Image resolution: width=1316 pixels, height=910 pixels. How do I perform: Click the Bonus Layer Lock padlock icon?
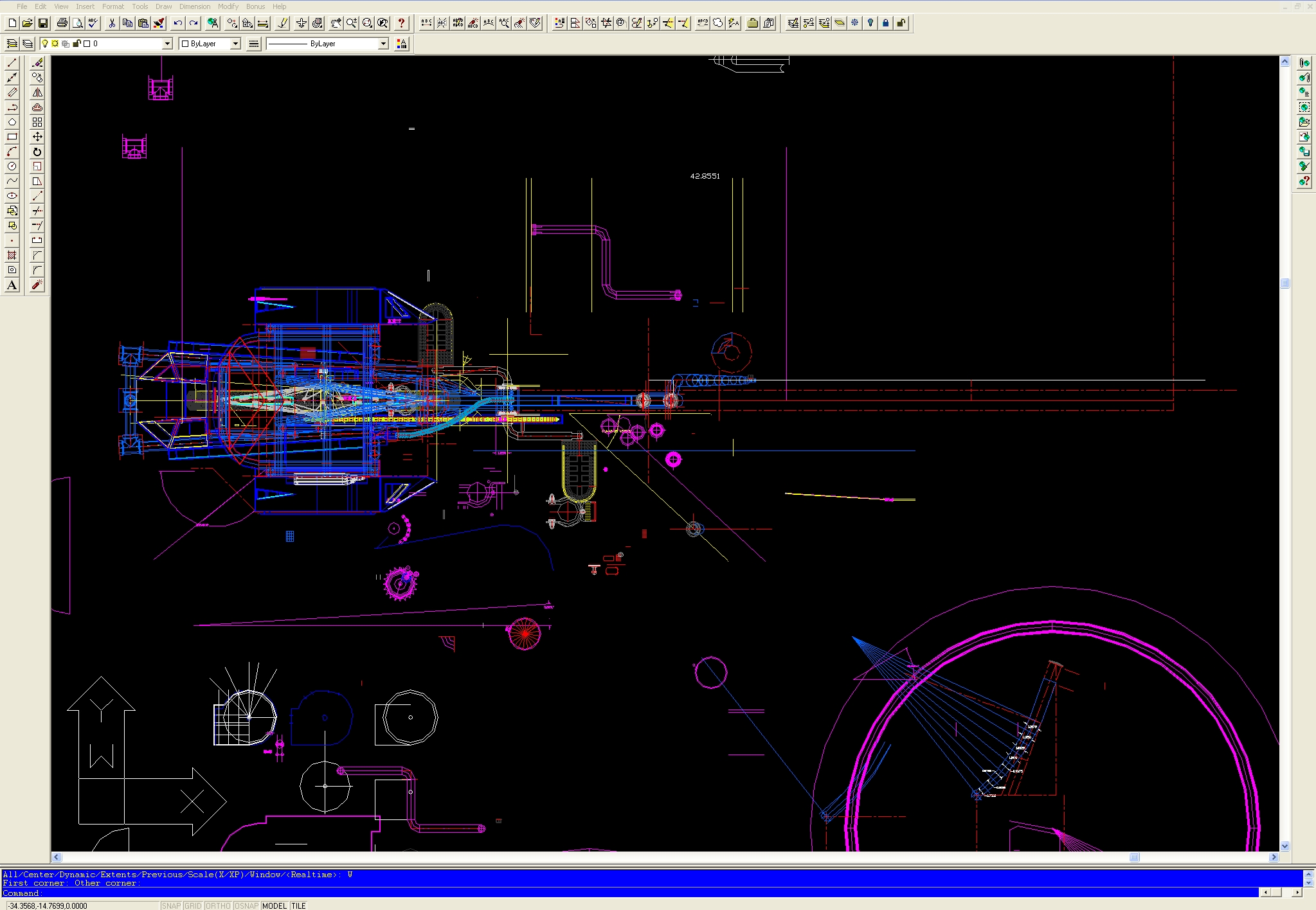tap(886, 23)
